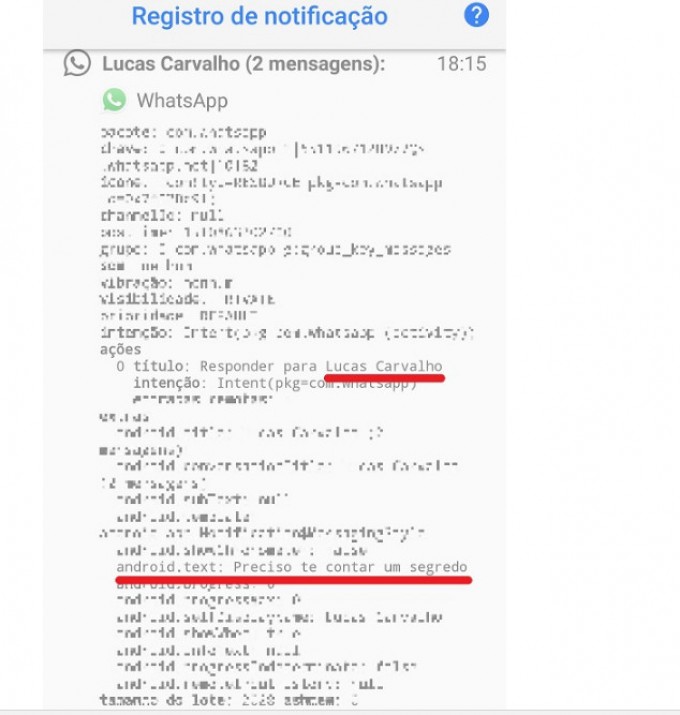Click the long red underline beneath android.text
This screenshot has height=715, width=680.
(x=294, y=580)
